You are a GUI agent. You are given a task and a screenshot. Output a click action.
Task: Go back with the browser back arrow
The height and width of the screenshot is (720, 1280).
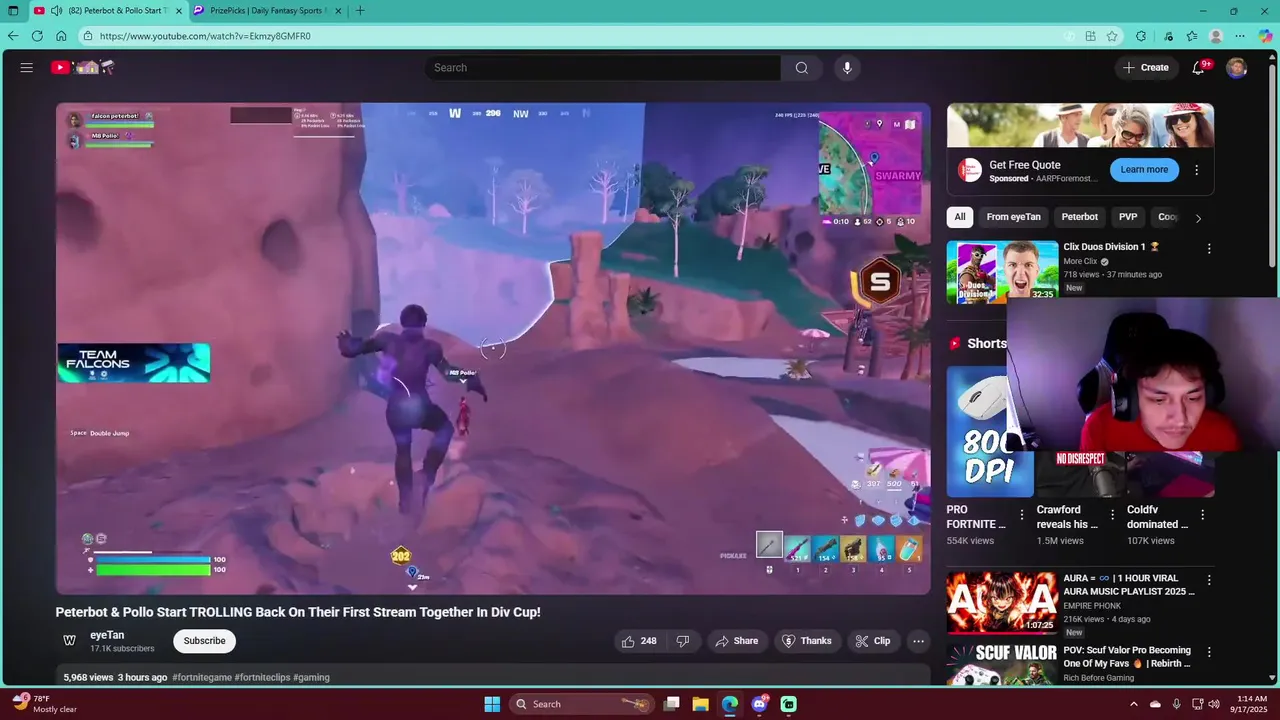(x=13, y=36)
